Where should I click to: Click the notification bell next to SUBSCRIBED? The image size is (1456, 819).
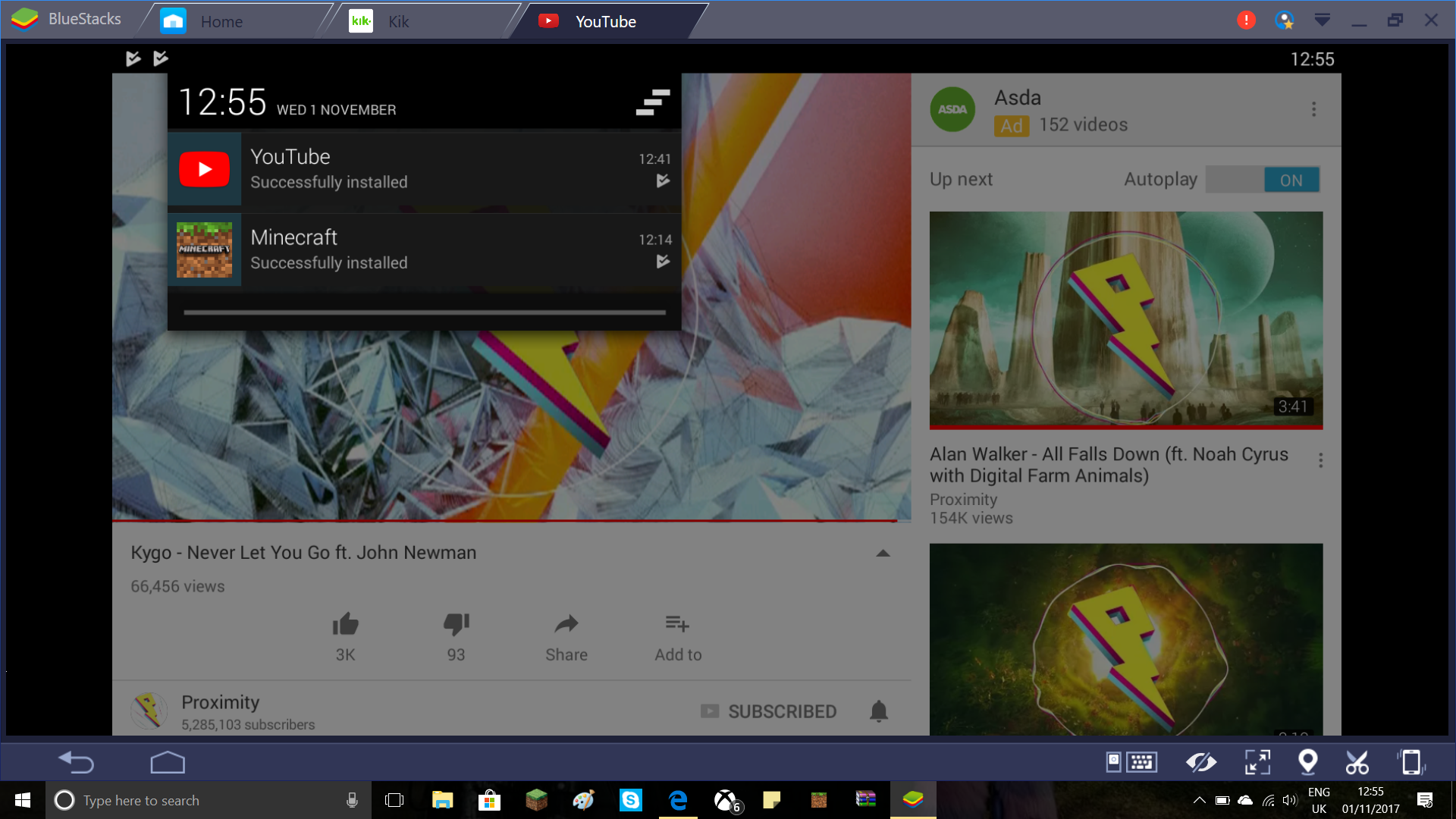pos(879,711)
